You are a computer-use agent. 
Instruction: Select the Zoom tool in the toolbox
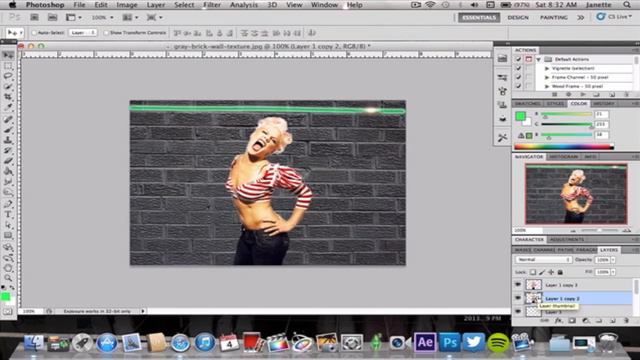click(8, 278)
